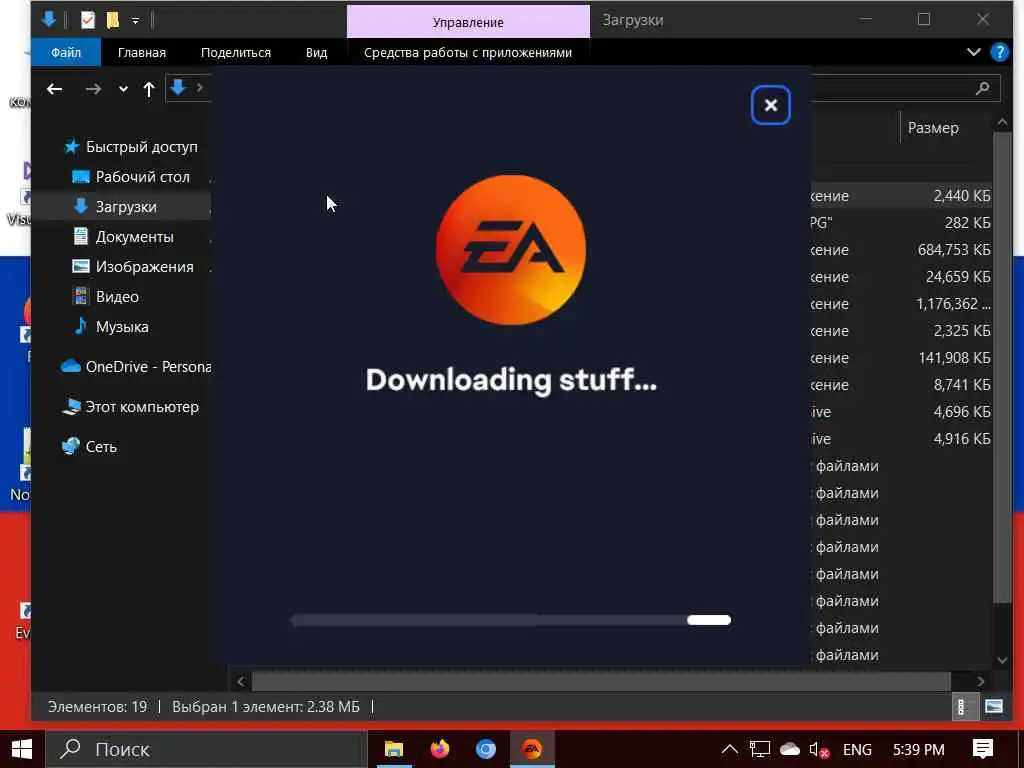The width and height of the screenshot is (1024, 768).
Task: Click the EA logo in installer
Action: click(511, 249)
